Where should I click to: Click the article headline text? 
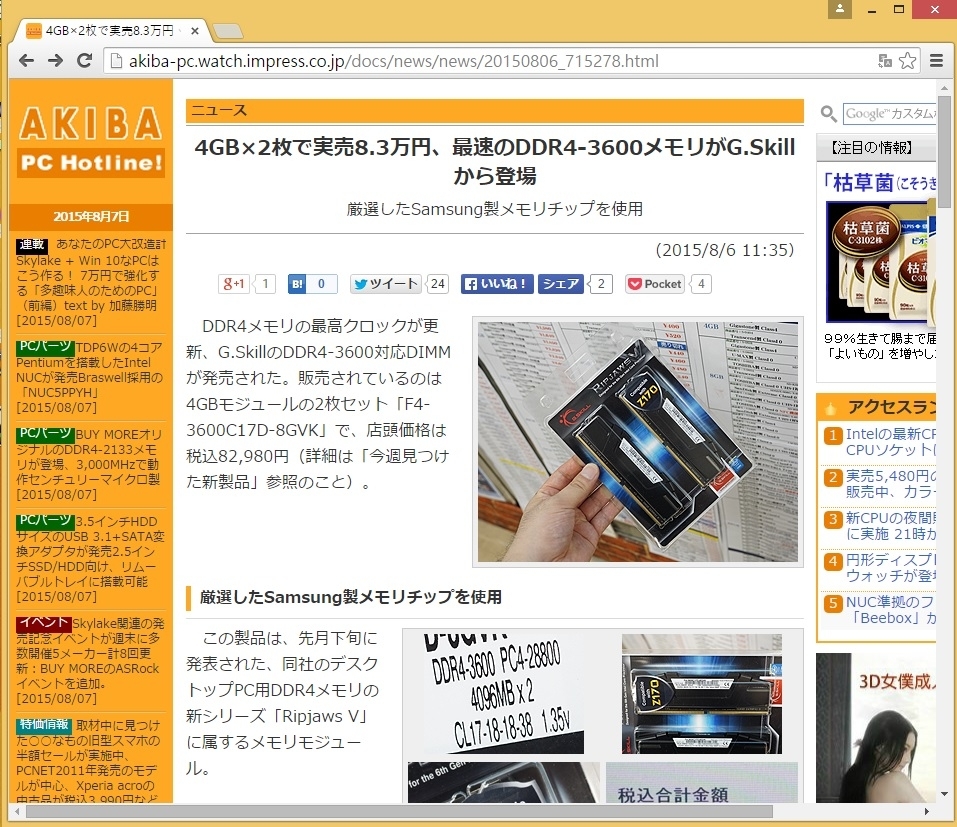point(494,161)
